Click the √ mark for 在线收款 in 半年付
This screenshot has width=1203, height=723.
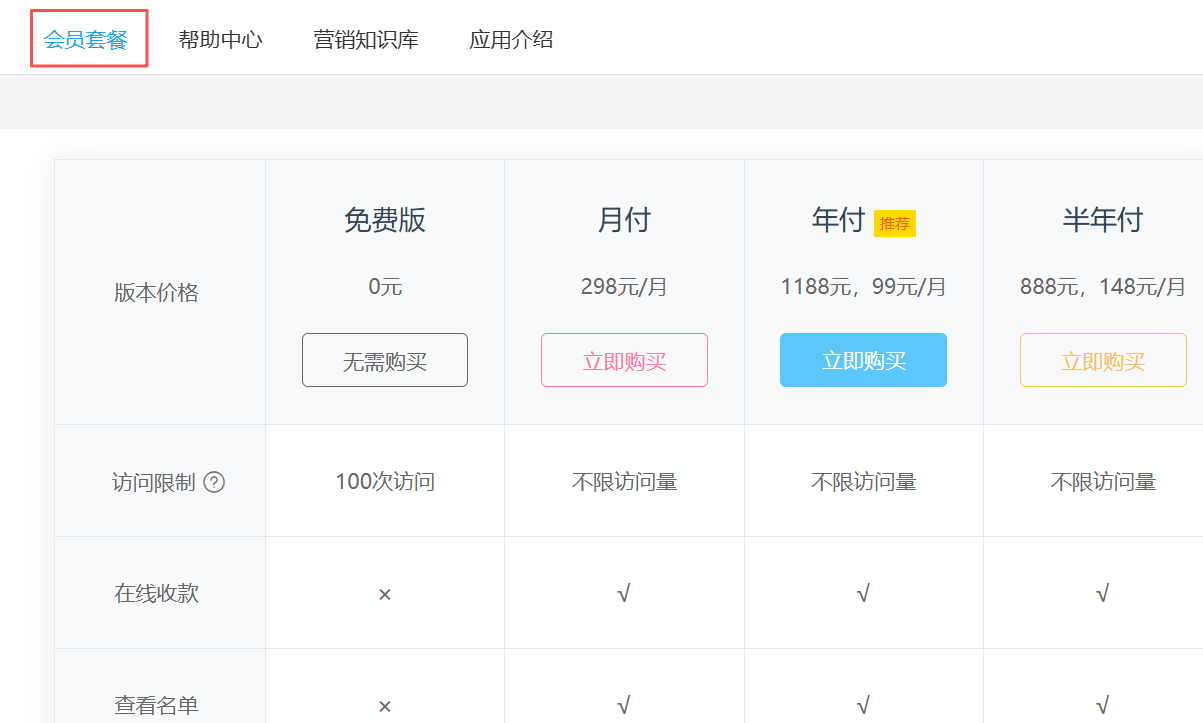click(x=1103, y=594)
